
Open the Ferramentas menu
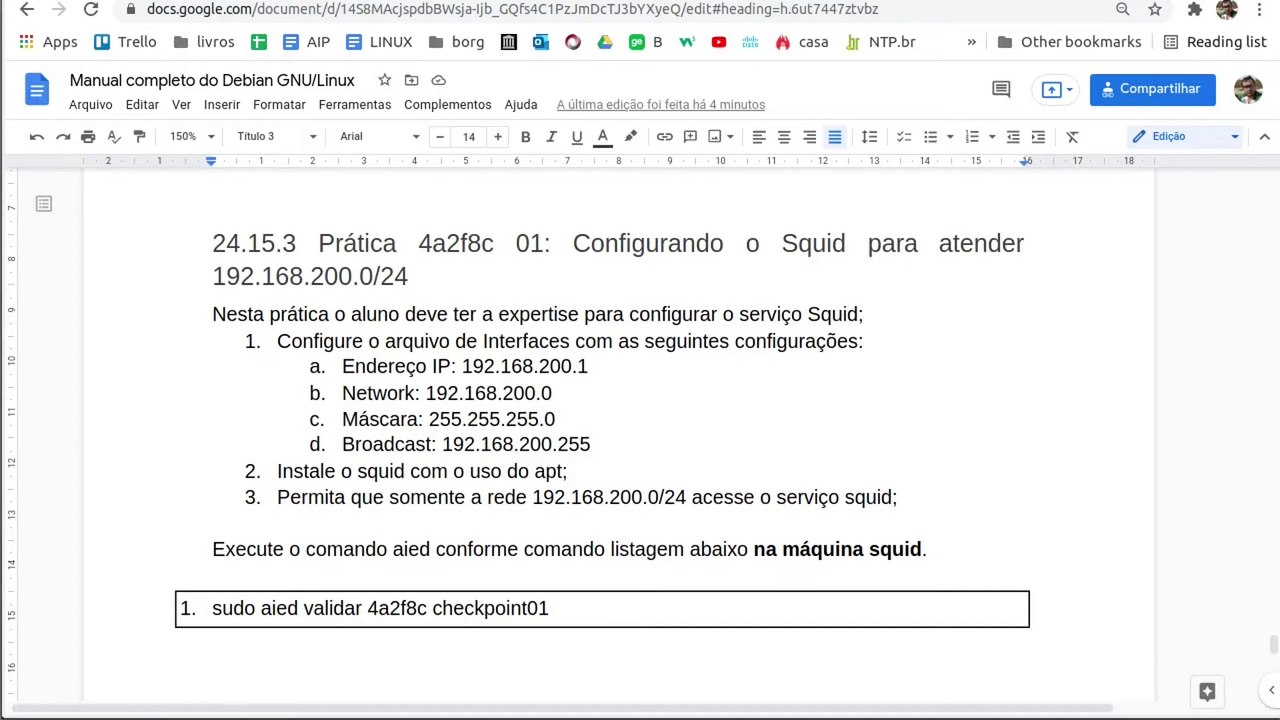pos(355,104)
